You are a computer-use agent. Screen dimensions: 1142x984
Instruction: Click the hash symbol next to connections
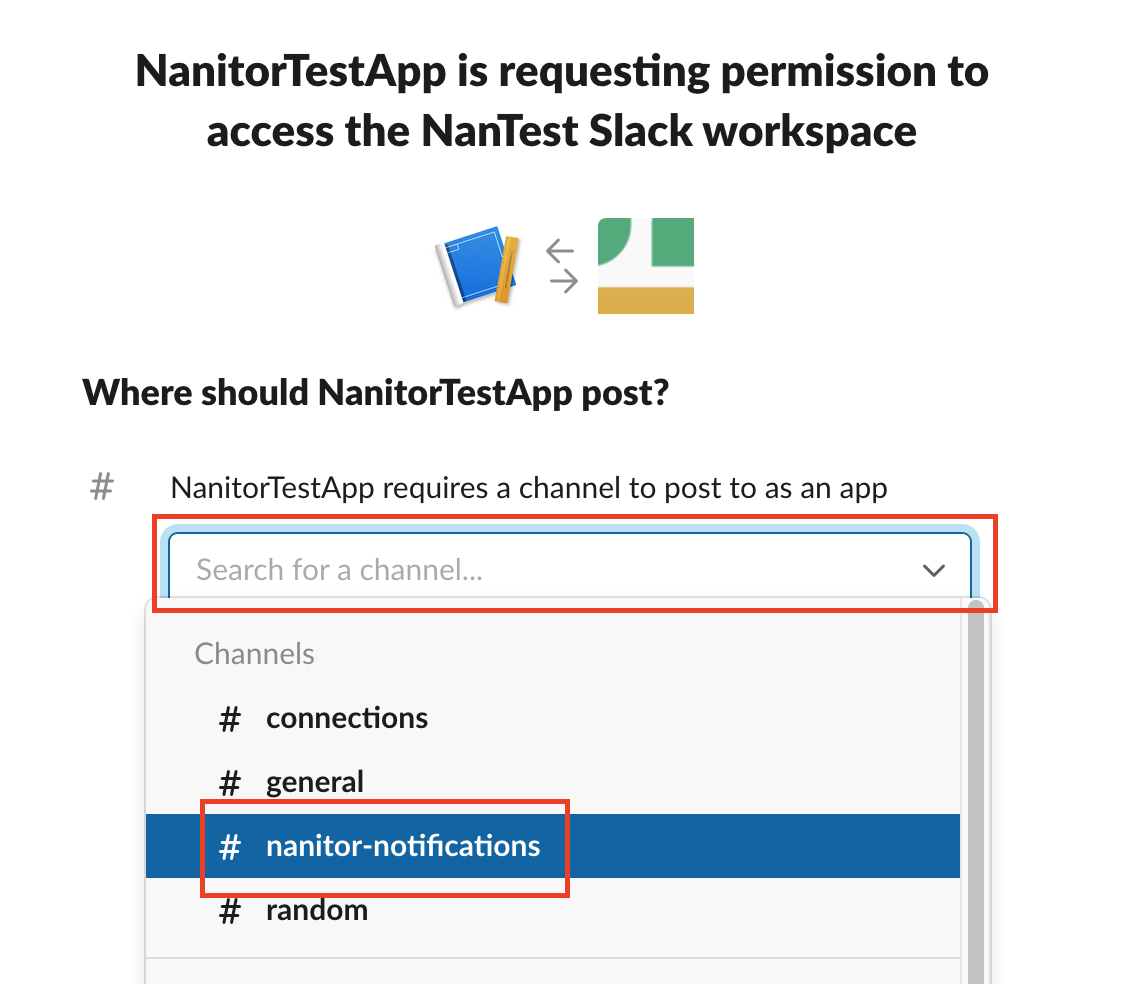(x=230, y=719)
